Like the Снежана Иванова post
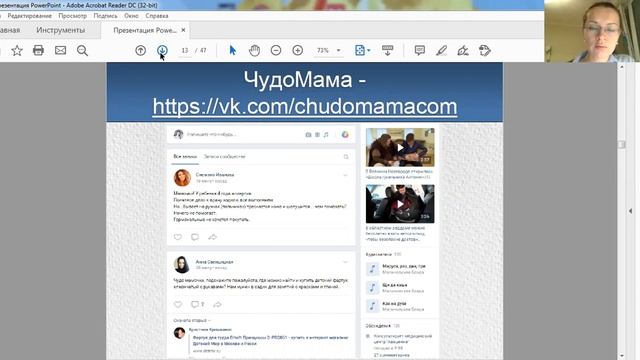Screen dimensions: 640x360 tap(178, 237)
